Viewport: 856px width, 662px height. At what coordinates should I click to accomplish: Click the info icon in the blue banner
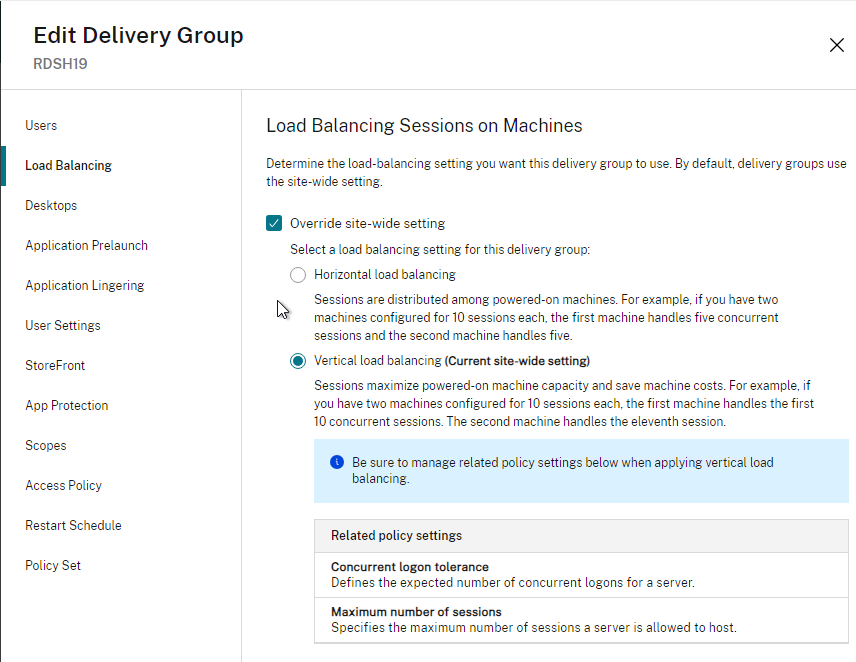(337, 463)
